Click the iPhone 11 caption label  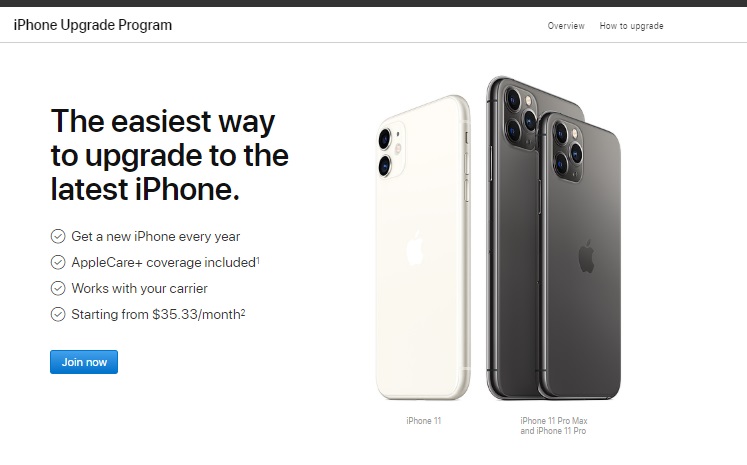[x=424, y=421]
